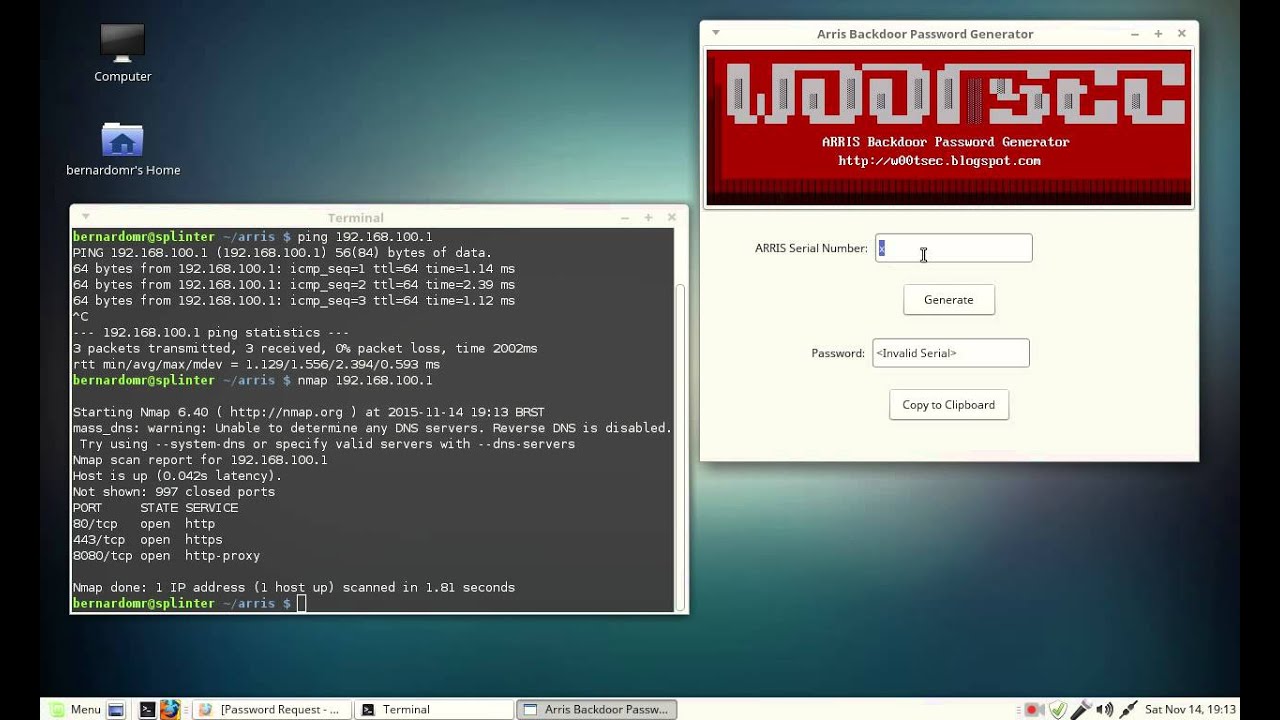The height and width of the screenshot is (720, 1280).
Task: Maximize the Arris Backdoor Password Generator window
Action: [1158, 34]
